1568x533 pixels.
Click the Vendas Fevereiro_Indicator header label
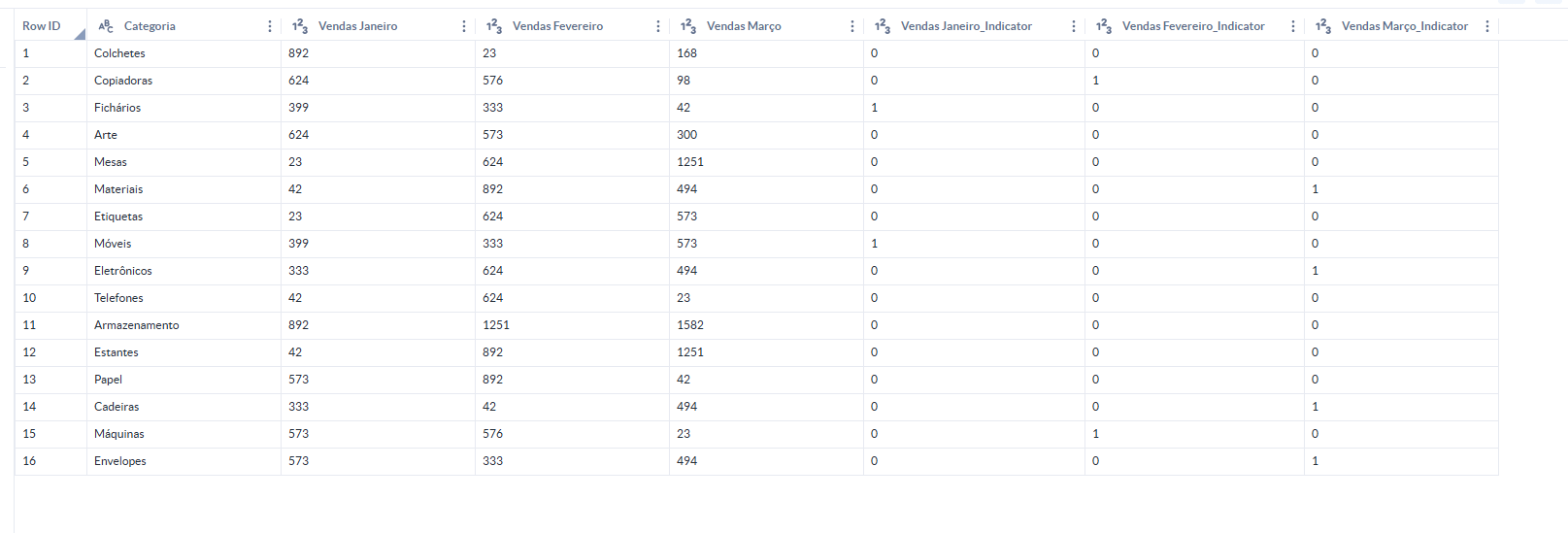point(1193,26)
